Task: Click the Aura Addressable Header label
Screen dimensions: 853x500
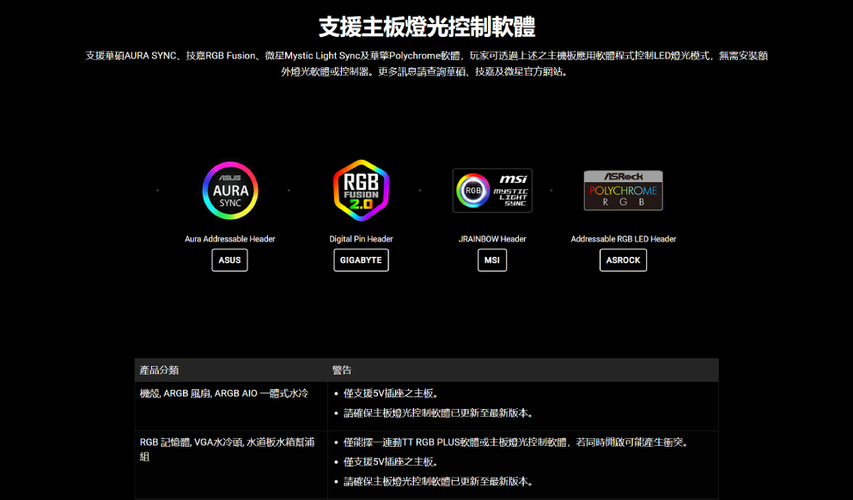Action: point(230,239)
